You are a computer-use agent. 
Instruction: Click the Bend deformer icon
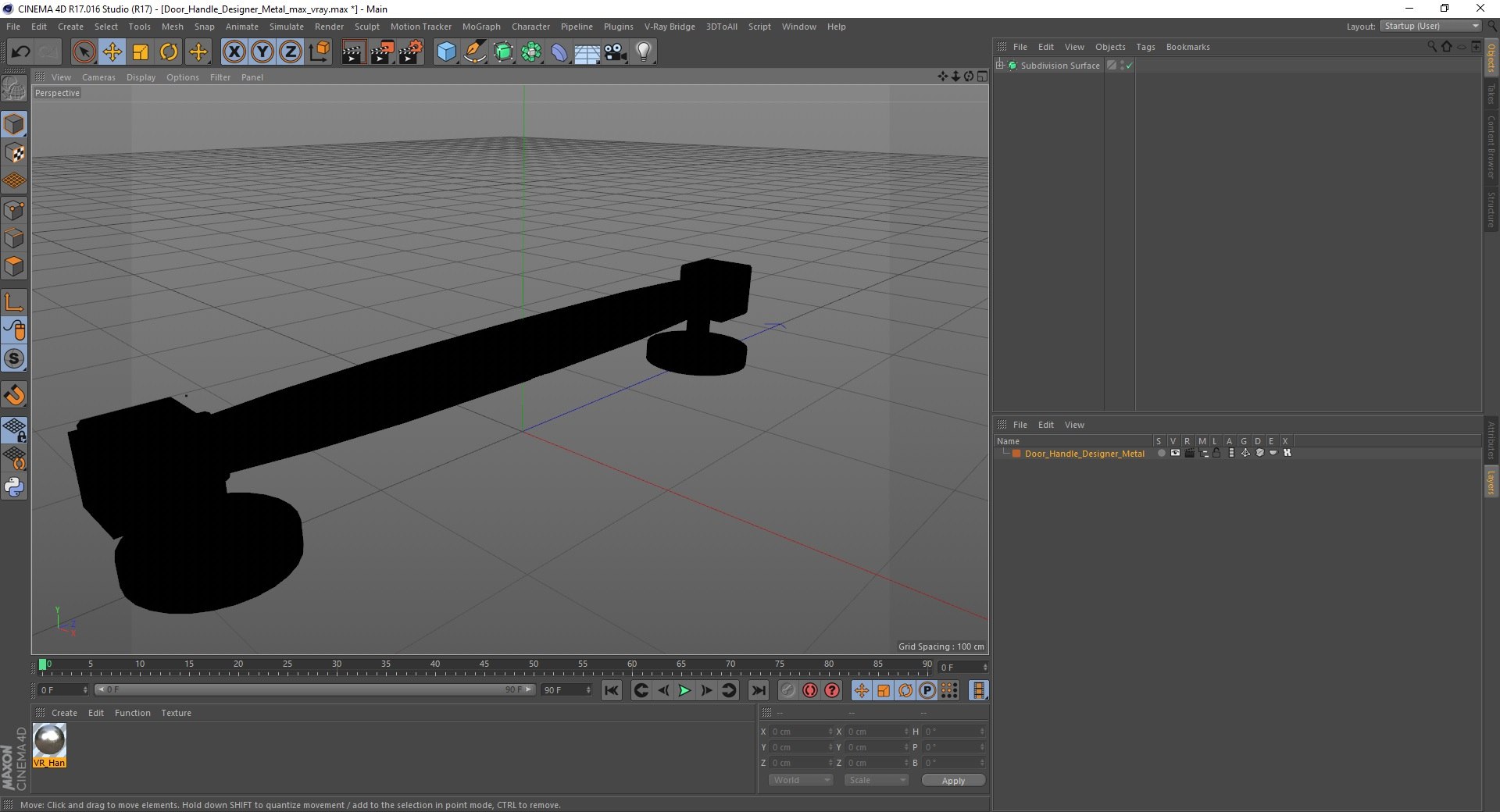click(x=559, y=52)
